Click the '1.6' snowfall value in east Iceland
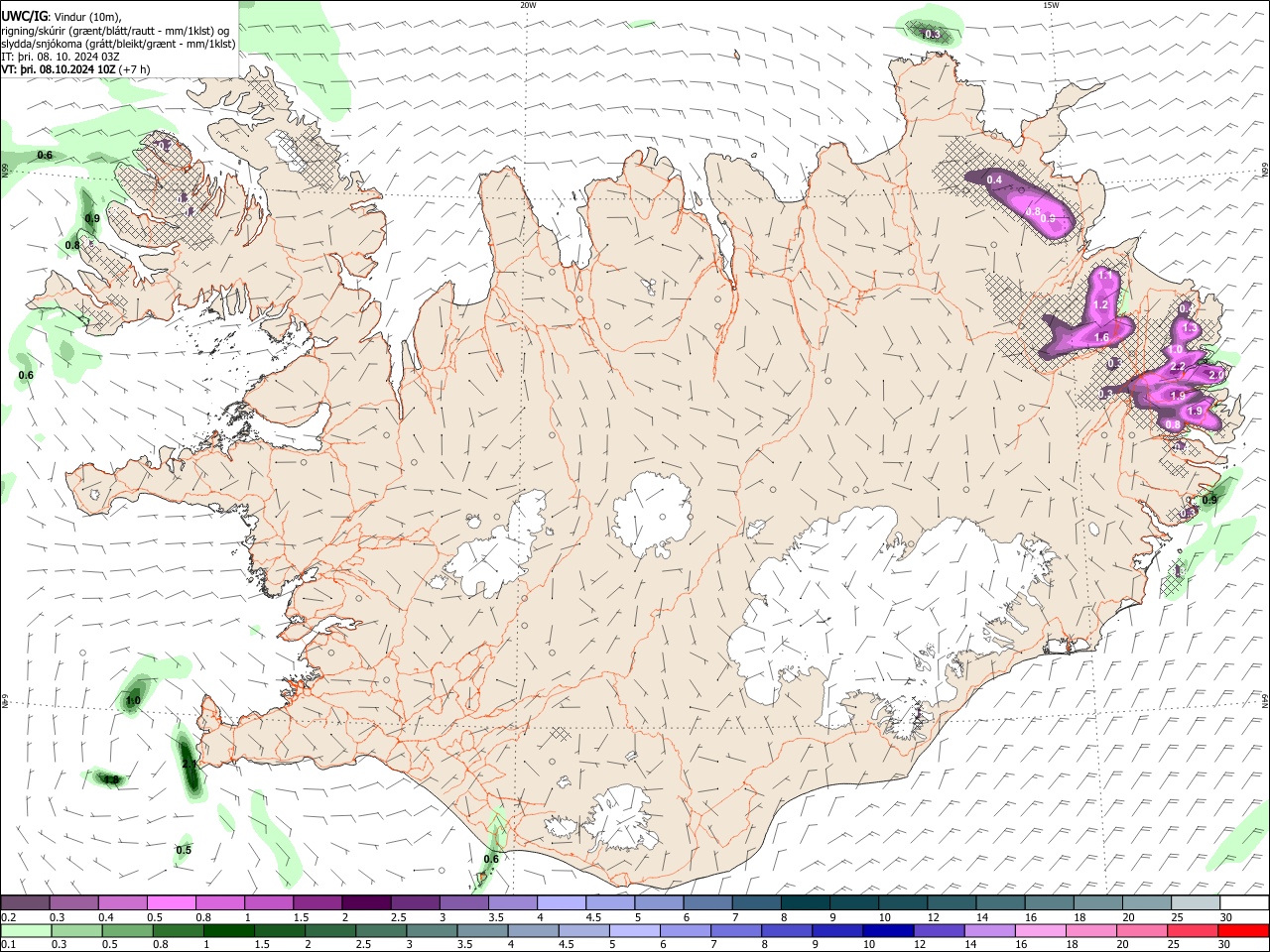Viewport: 1270px width, 952px height. point(1101,338)
